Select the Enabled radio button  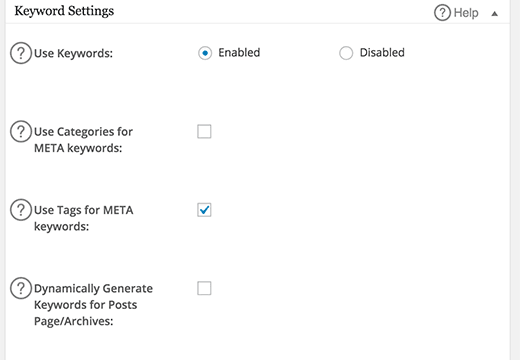click(x=205, y=53)
